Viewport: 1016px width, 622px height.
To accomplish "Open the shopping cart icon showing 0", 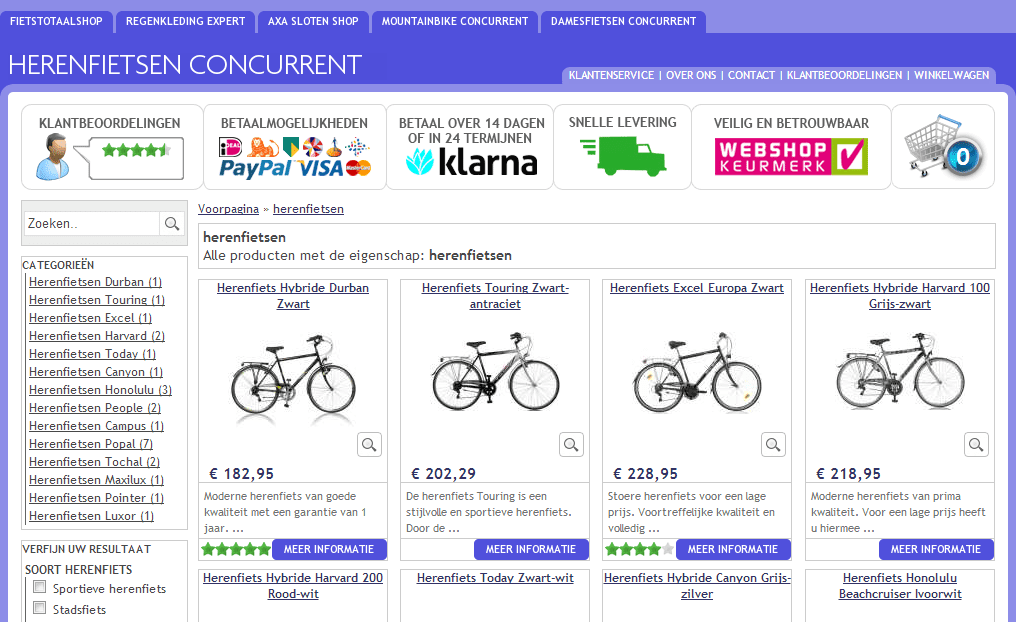I will (943, 146).
